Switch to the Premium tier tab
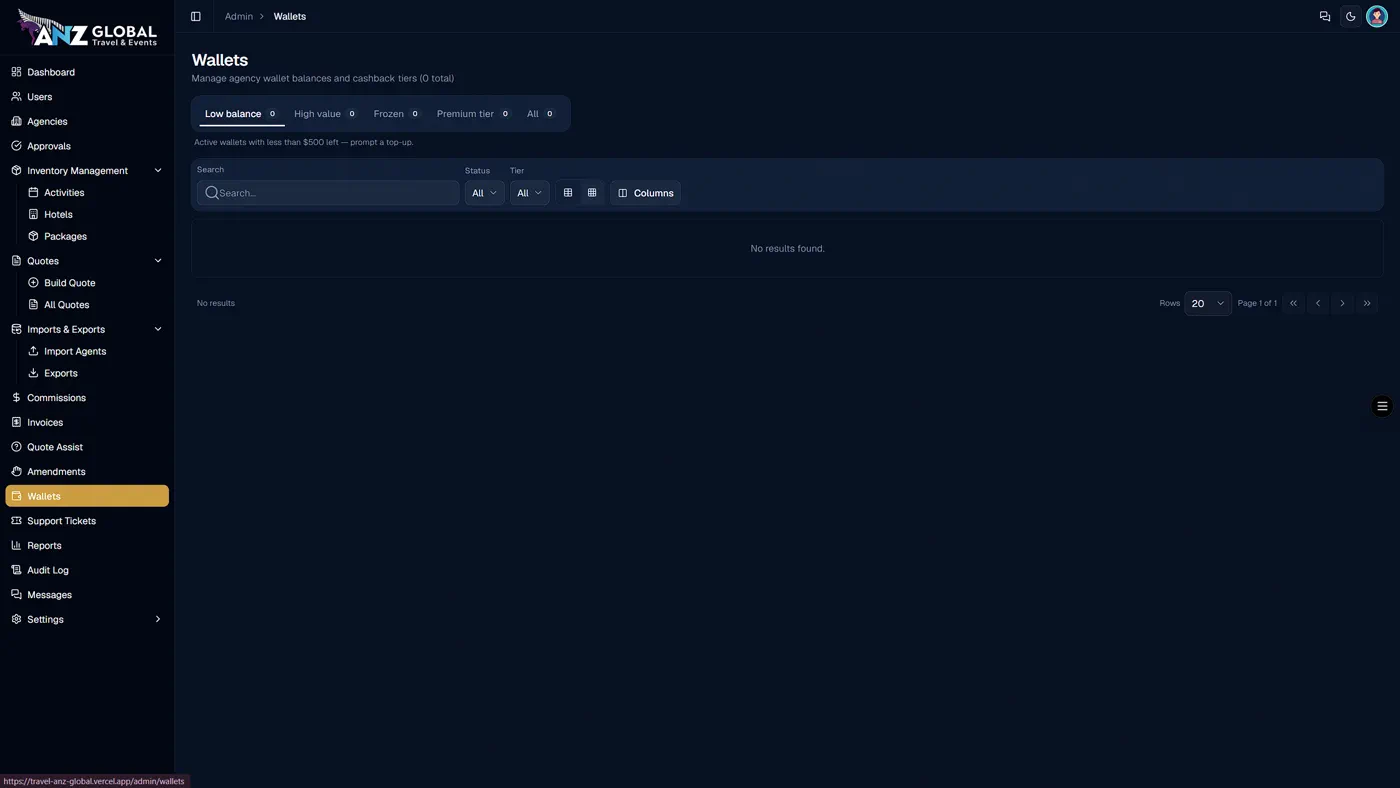 (474, 114)
